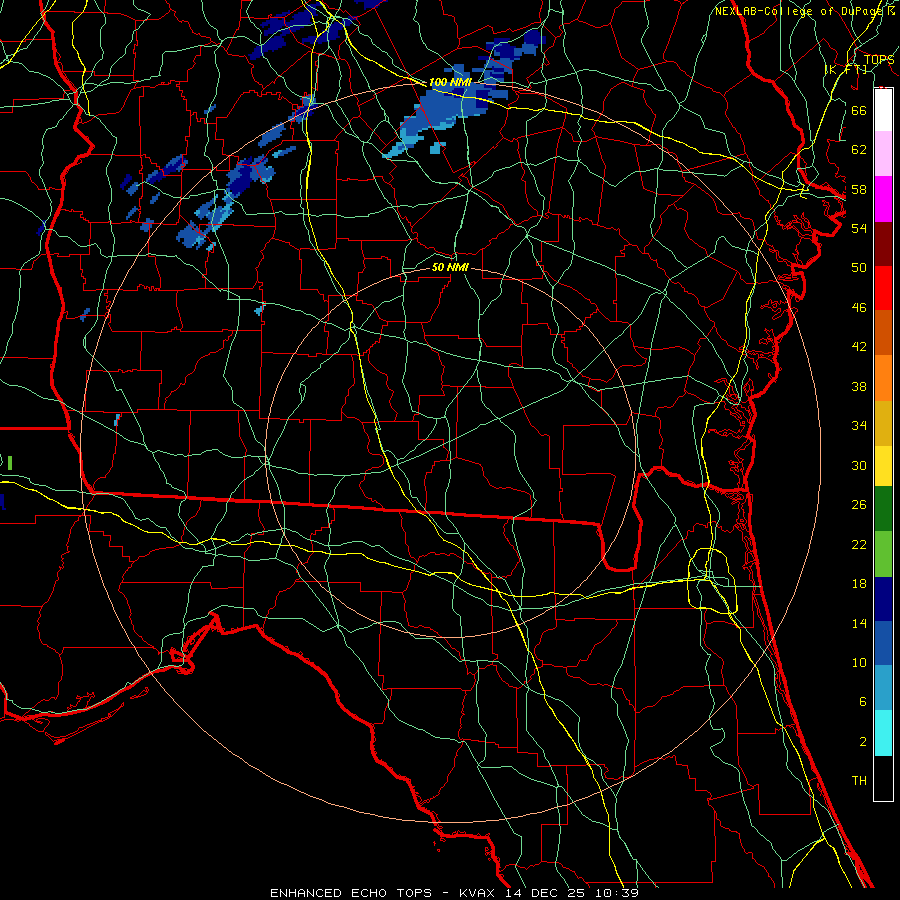Image resolution: width=900 pixels, height=900 pixels.
Task: Click the "NEXLAB-College of DuPage" credit text
Action: click(x=799, y=11)
